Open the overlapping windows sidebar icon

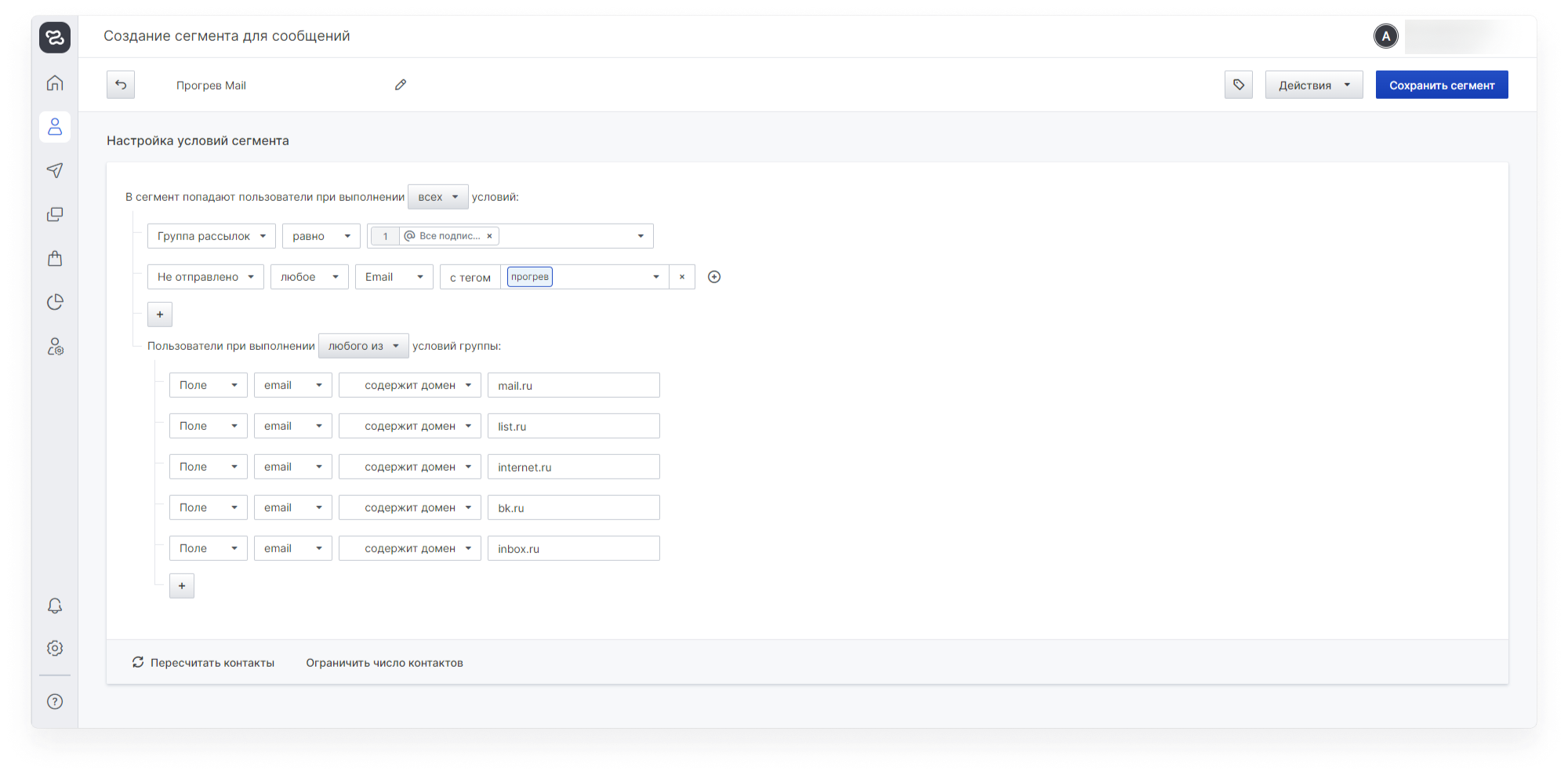(x=55, y=214)
